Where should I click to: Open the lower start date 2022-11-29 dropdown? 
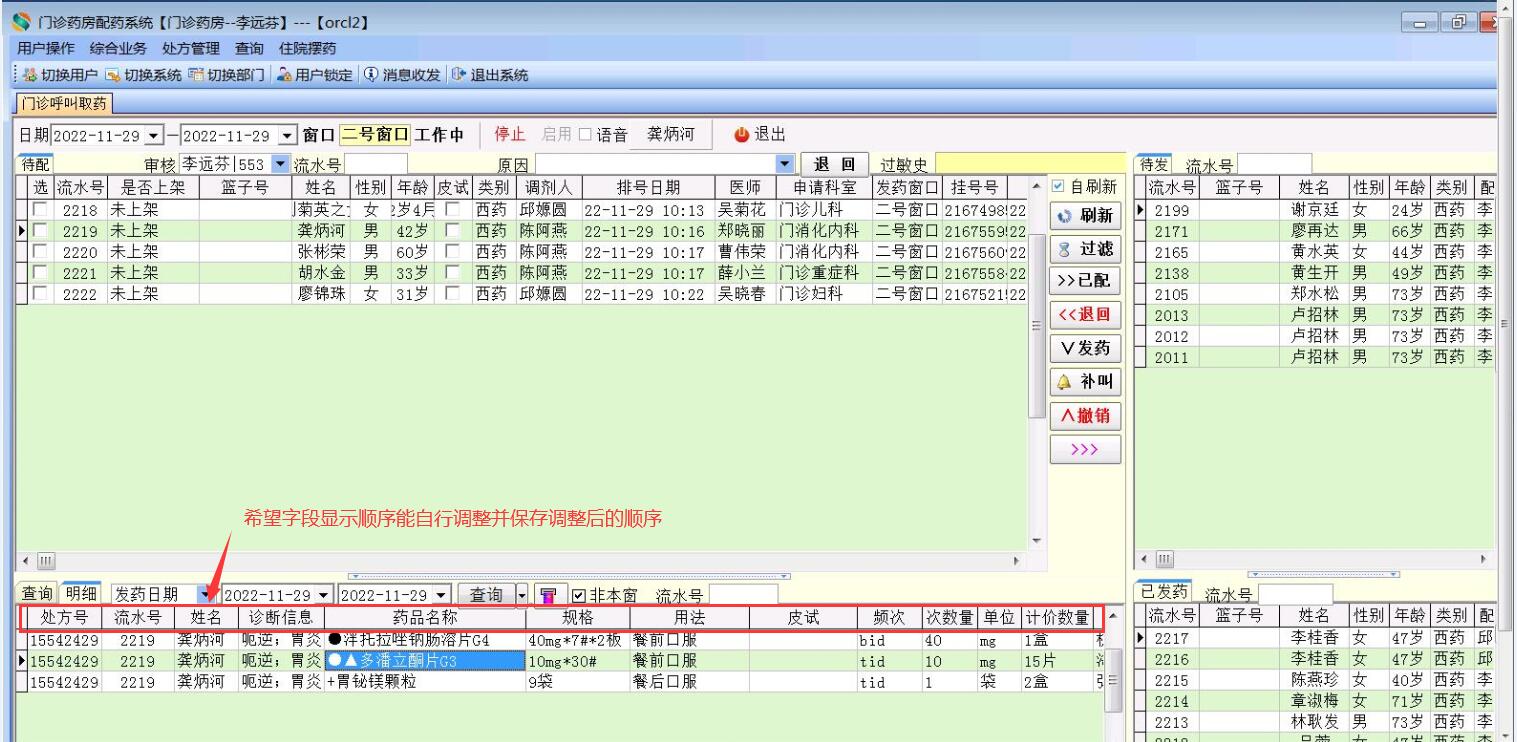(x=322, y=595)
